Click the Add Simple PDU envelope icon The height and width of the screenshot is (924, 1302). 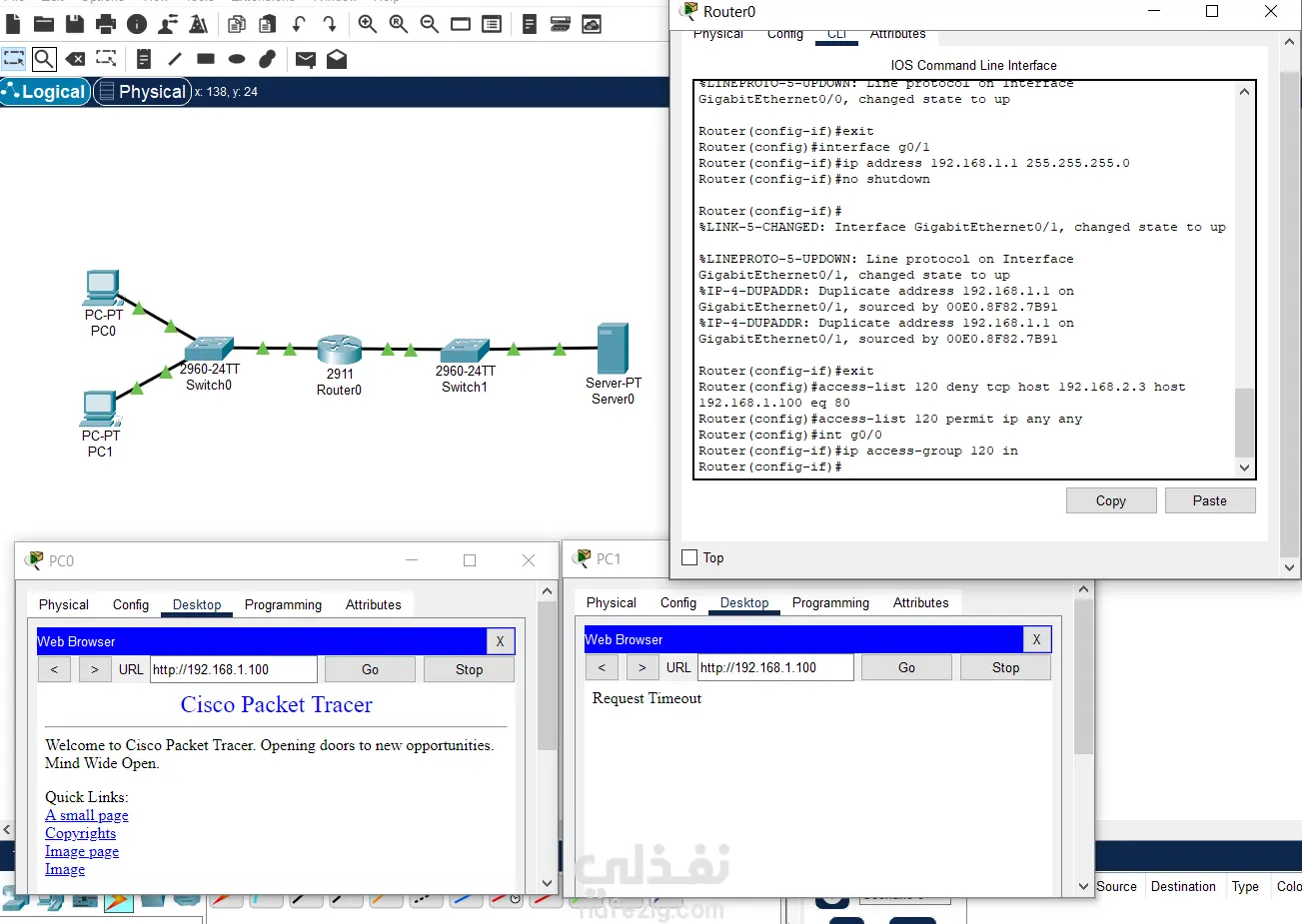(x=306, y=60)
